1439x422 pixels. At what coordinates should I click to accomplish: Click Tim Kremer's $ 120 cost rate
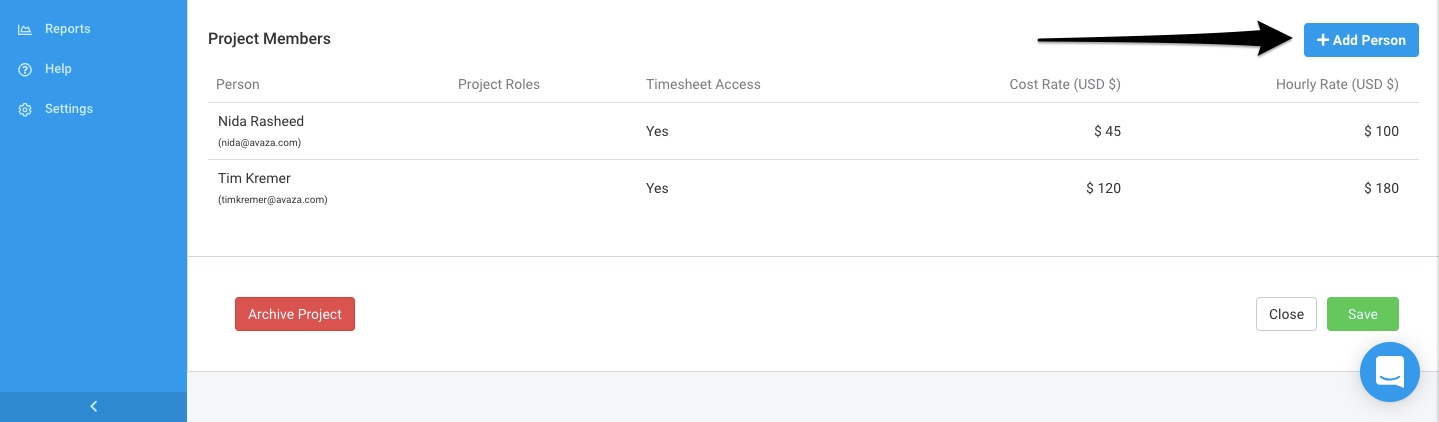pos(1103,188)
